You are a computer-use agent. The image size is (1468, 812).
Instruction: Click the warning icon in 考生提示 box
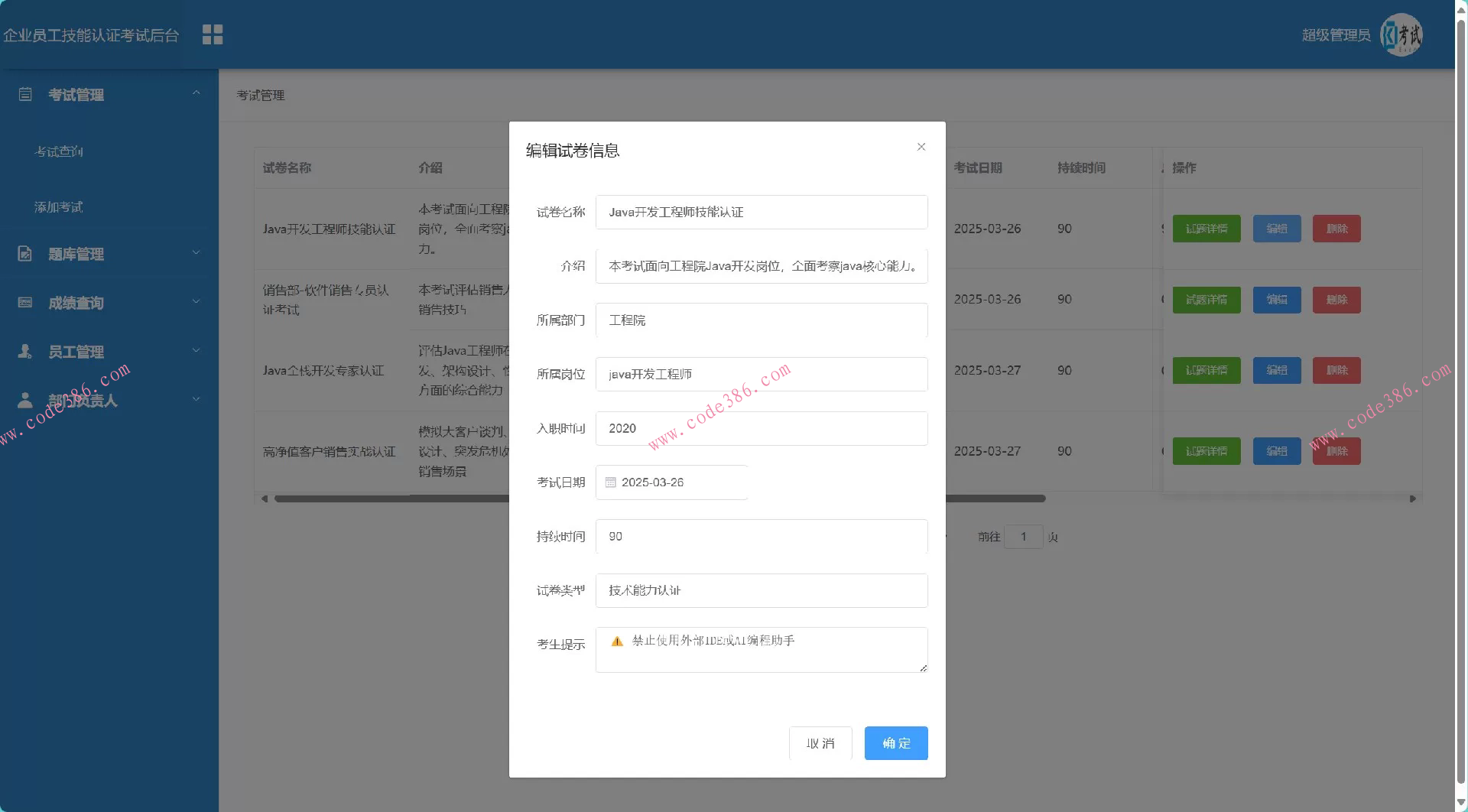(617, 641)
